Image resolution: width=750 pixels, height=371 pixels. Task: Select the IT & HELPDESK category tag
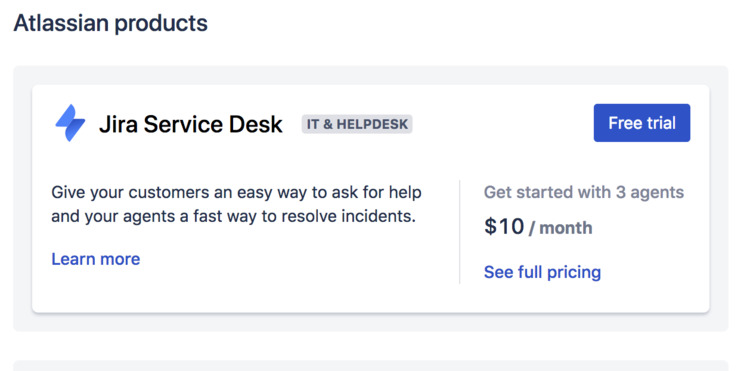click(x=357, y=124)
